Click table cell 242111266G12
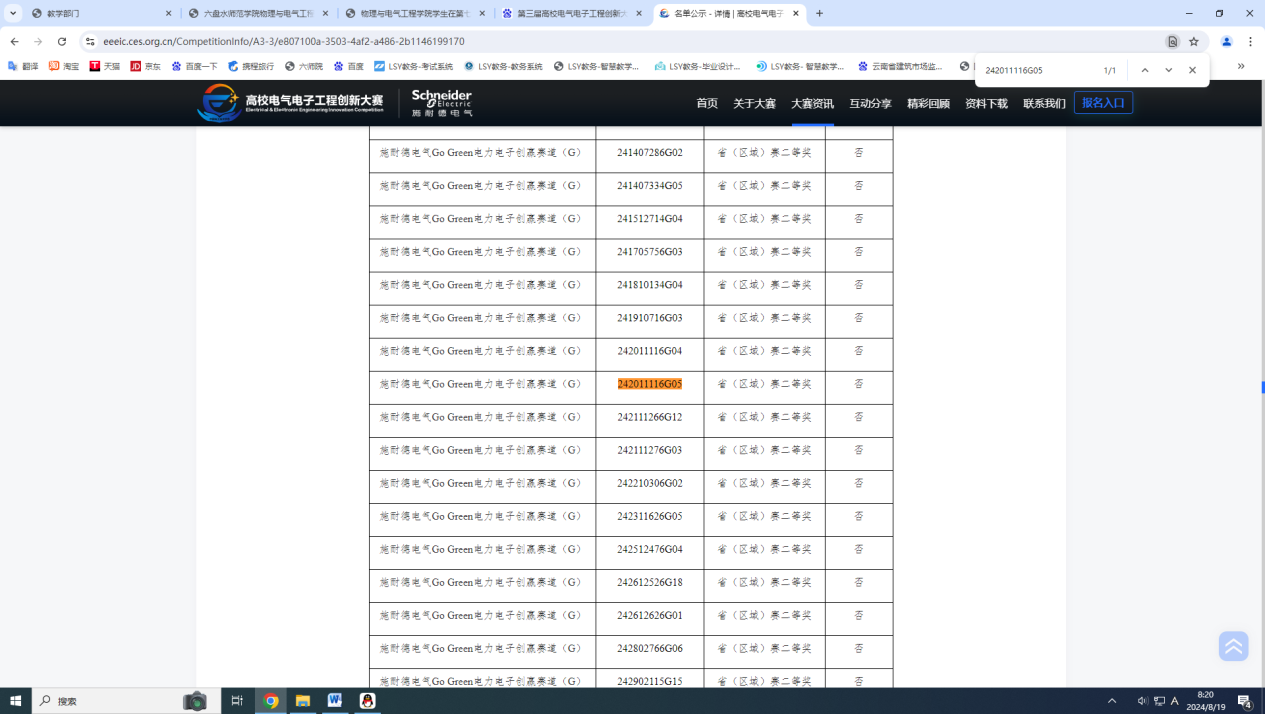 point(650,417)
